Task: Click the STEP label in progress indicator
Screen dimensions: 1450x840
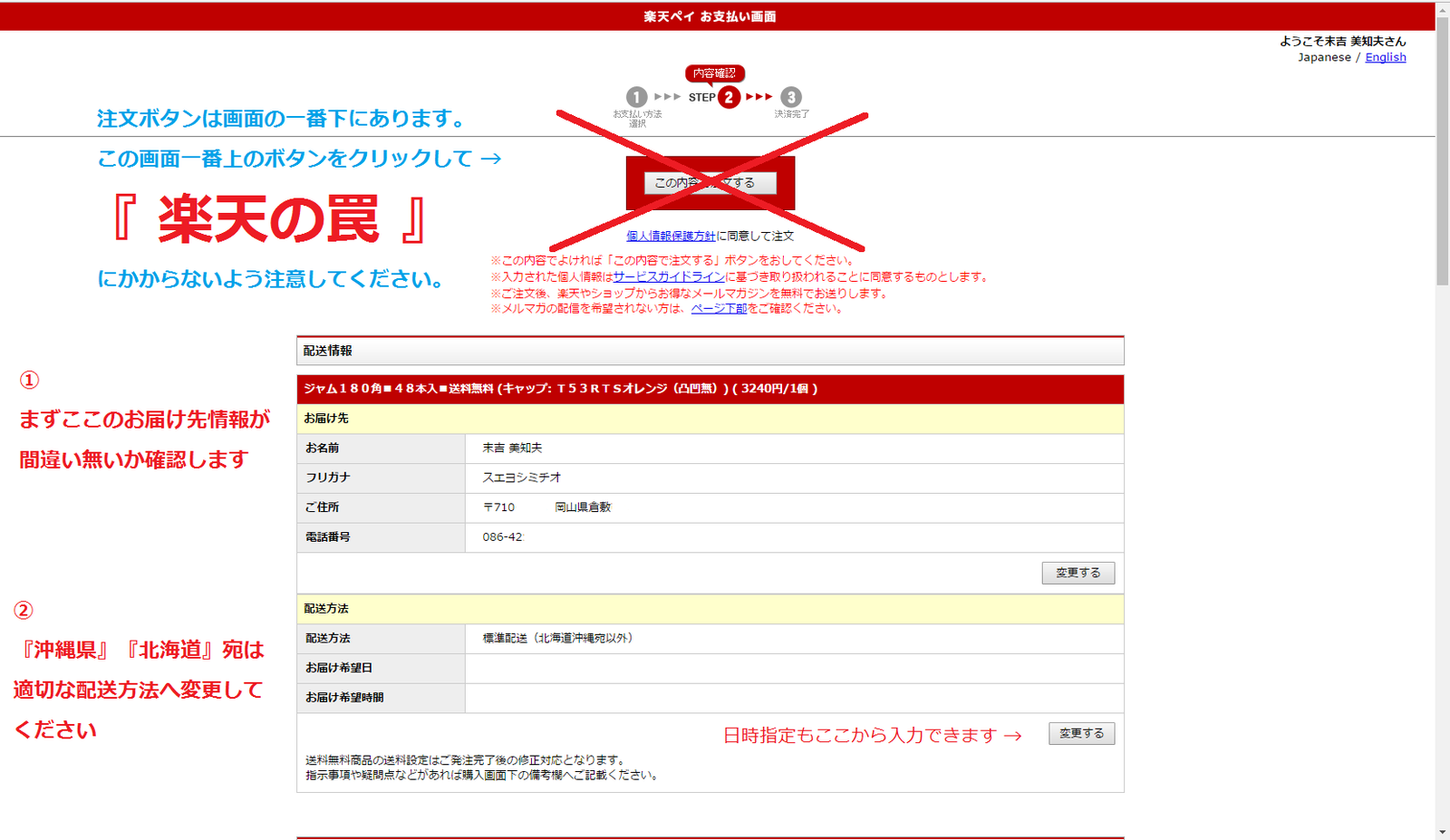Action: tap(701, 97)
